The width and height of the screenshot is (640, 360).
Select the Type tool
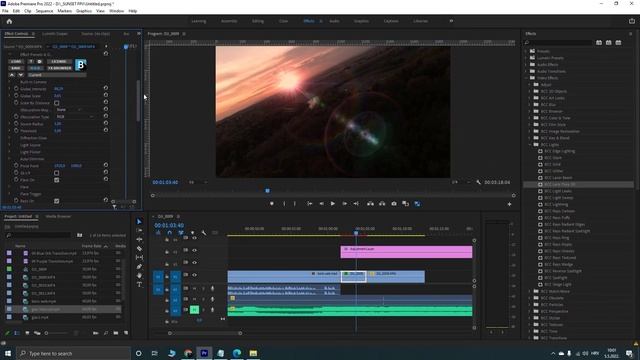pyautogui.click(x=139, y=284)
